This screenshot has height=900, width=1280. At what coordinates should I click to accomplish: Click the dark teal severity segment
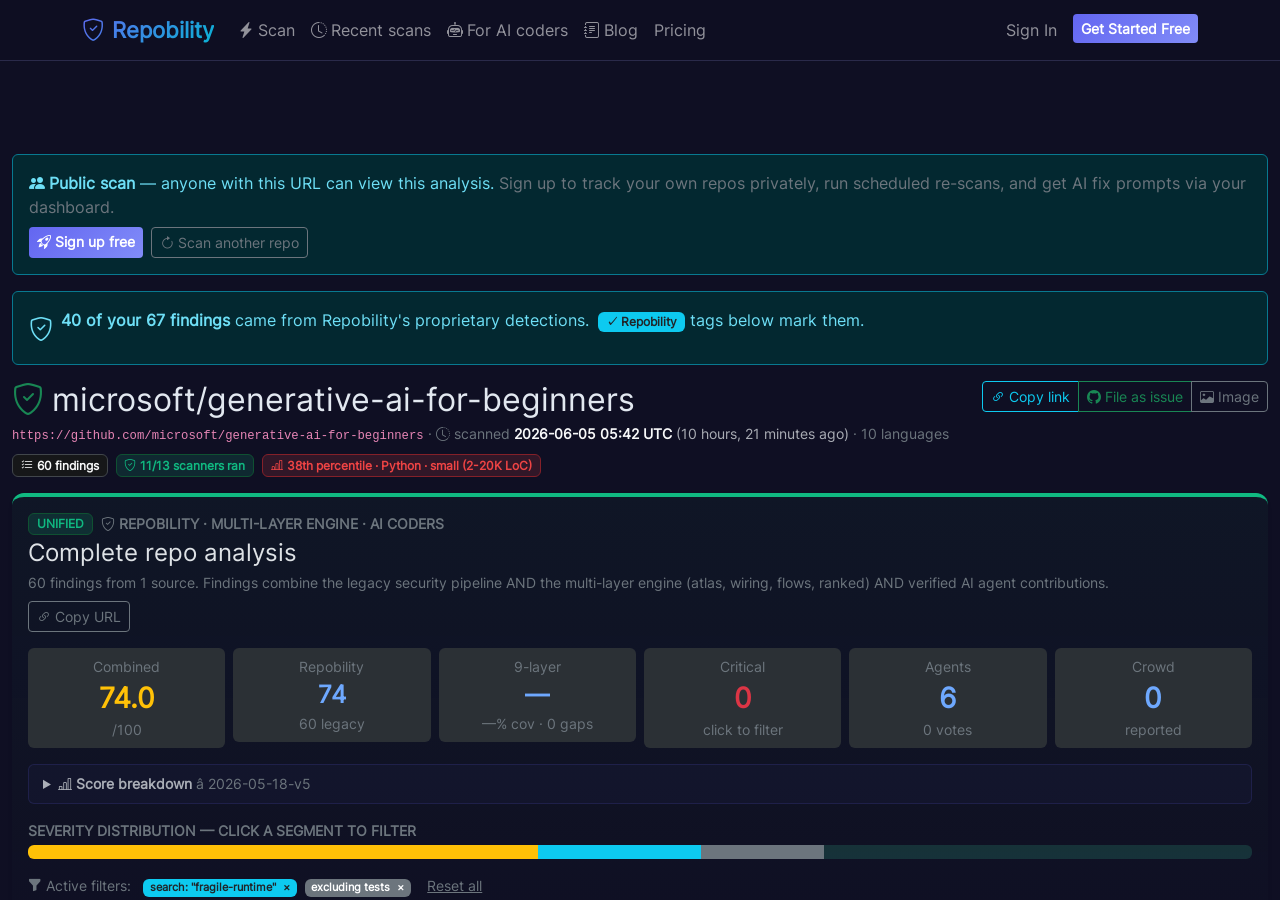pyautogui.click(x=1038, y=852)
